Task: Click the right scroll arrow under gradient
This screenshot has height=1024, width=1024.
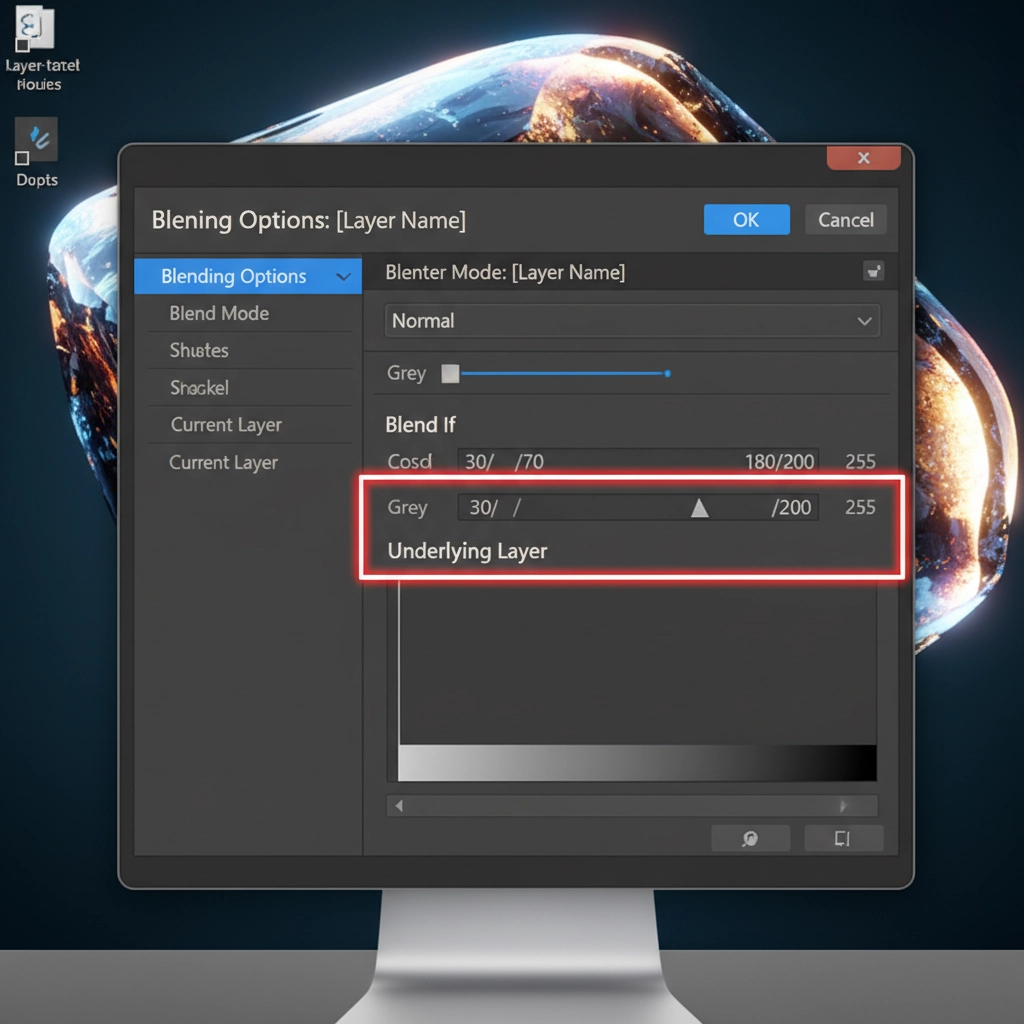Action: point(843,806)
